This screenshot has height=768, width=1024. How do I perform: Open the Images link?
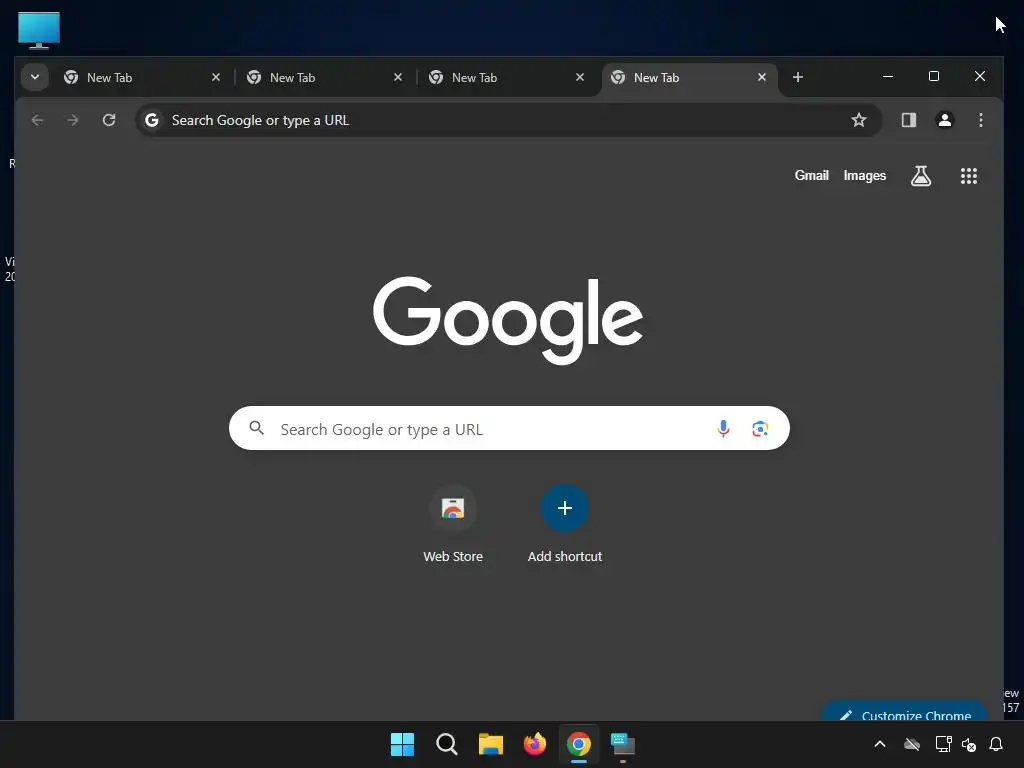pos(864,175)
